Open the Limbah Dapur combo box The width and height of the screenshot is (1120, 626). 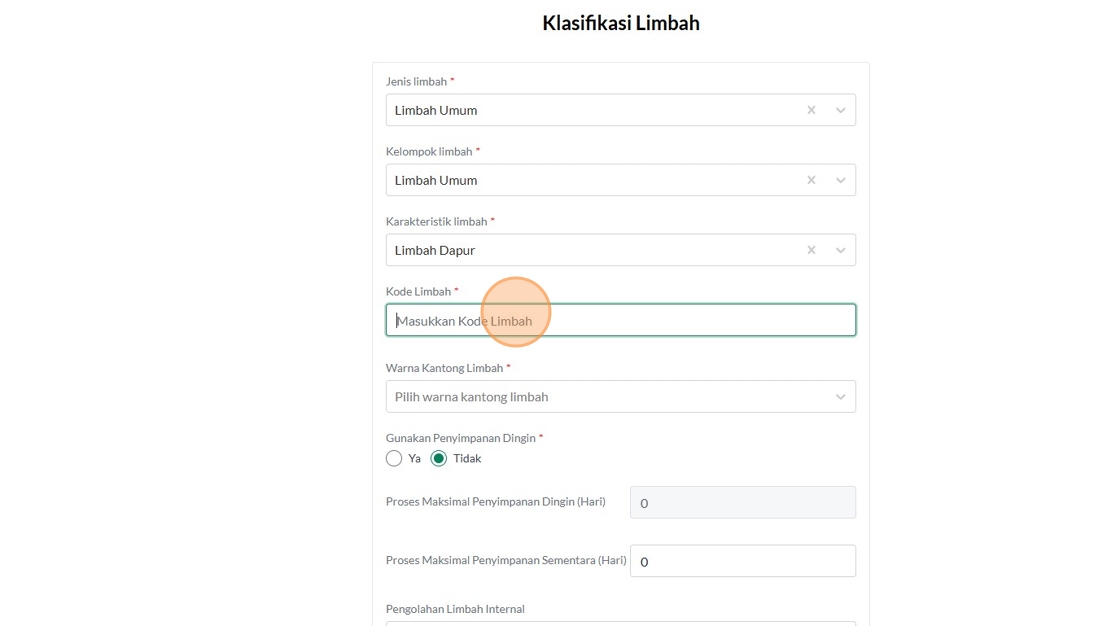pyautogui.click(x=590, y=250)
